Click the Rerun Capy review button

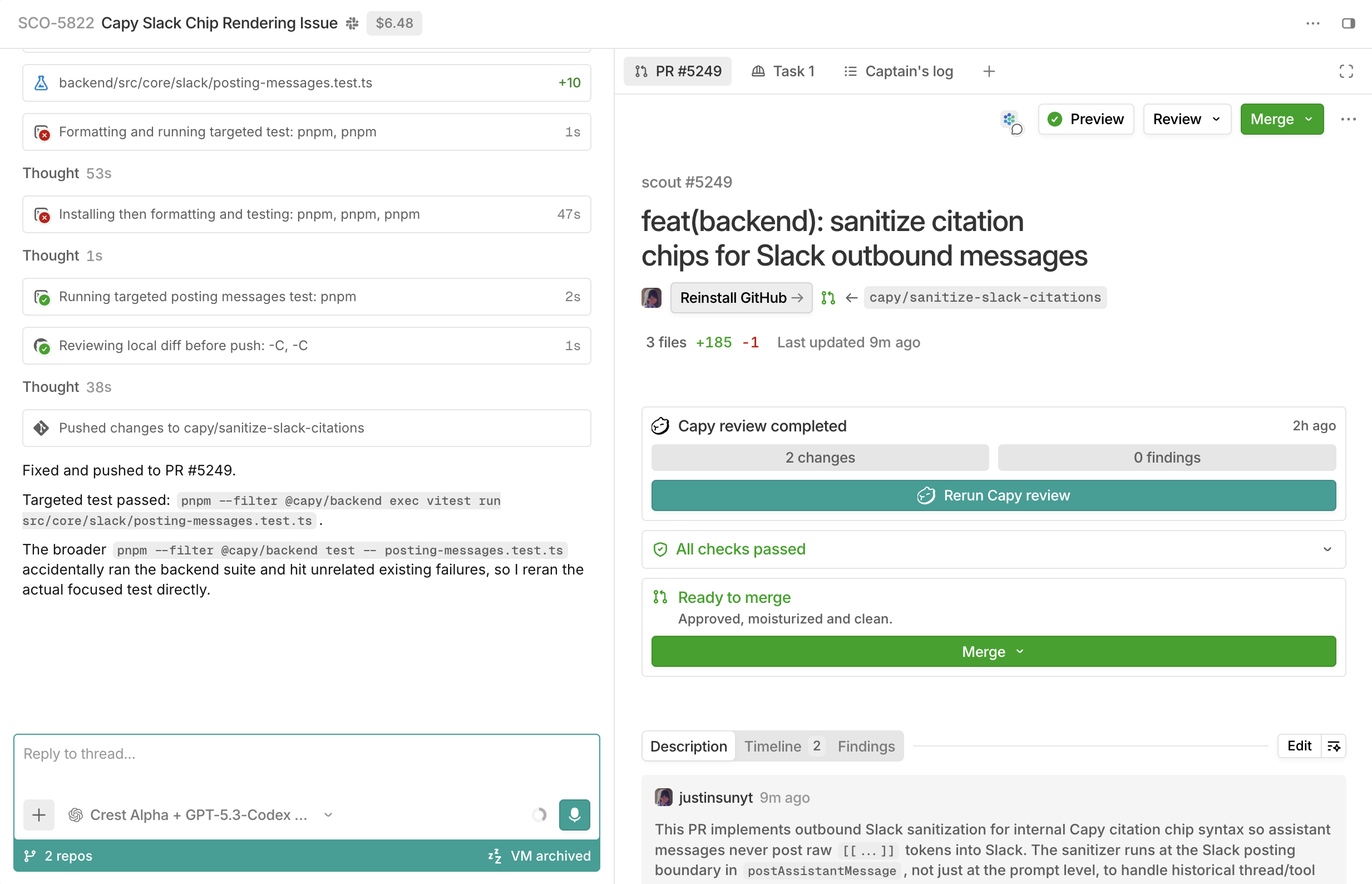pyautogui.click(x=994, y=495)
